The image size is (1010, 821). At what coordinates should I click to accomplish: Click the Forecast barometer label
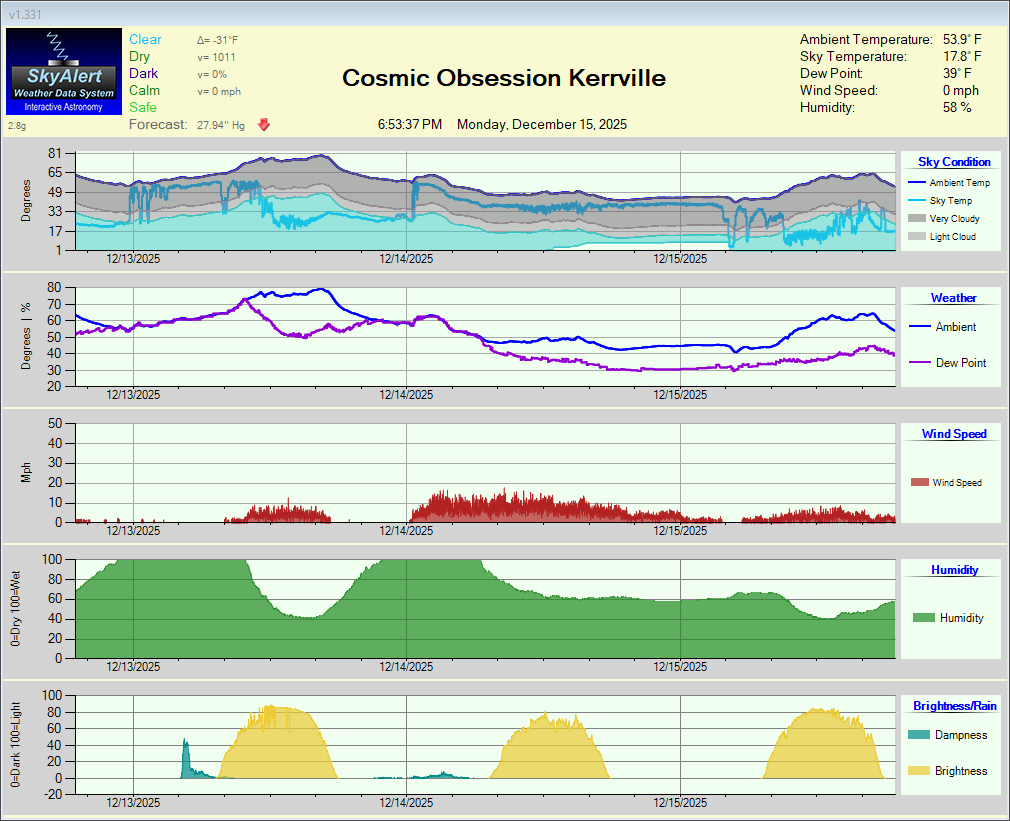pos(158,125)
